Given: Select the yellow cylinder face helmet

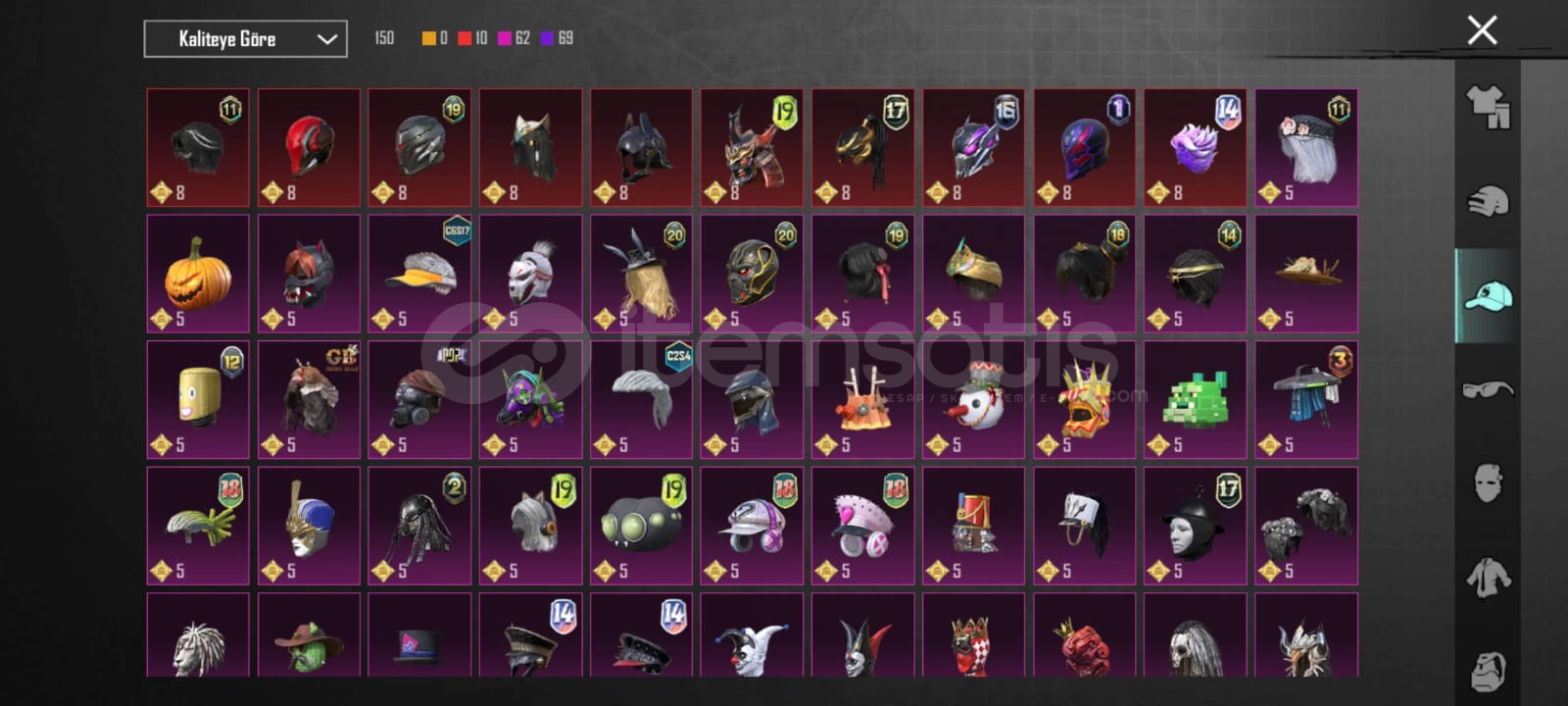Looking at the screenshot, I should (x=198, y=399).
